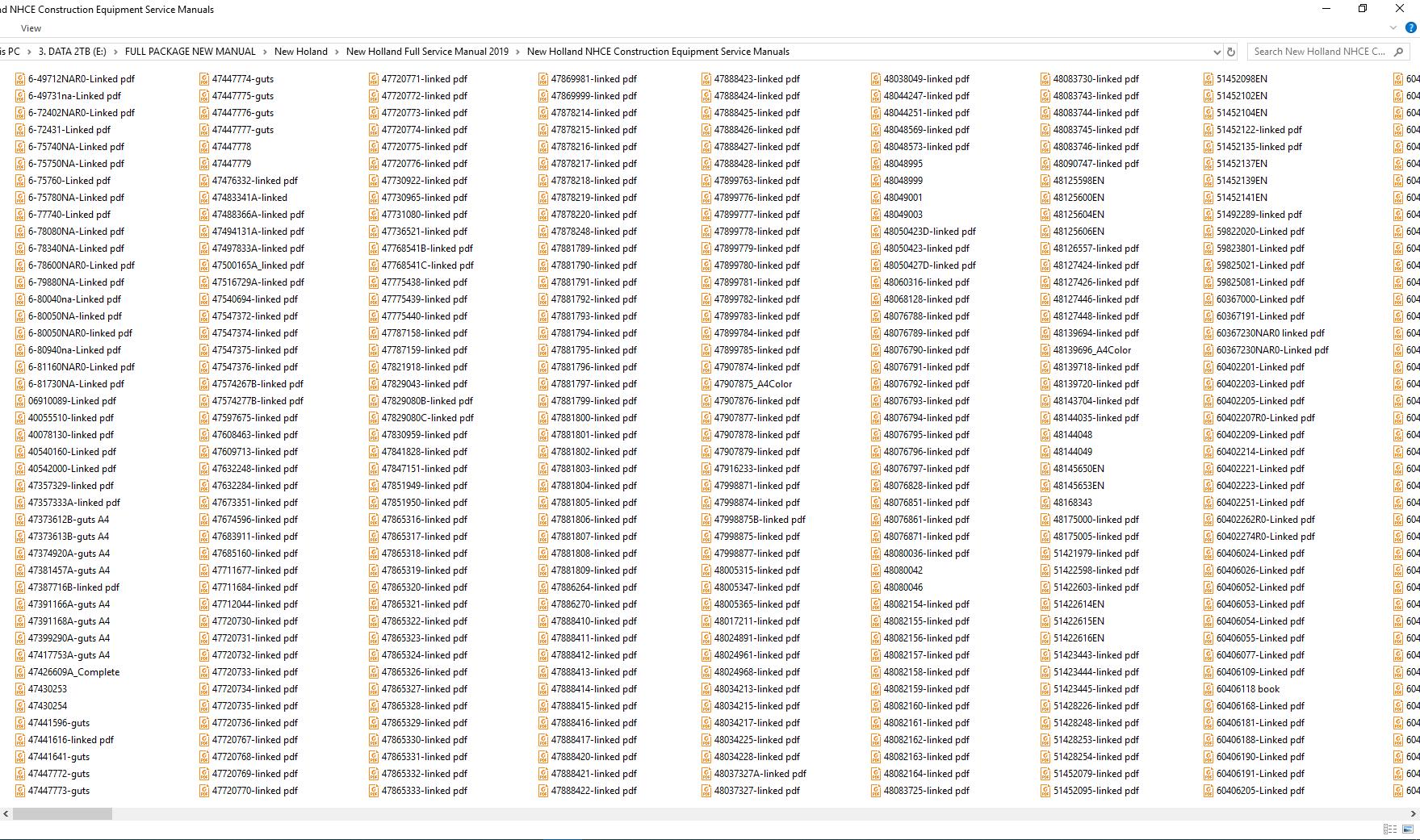Select PDF icon of 47907875_A4Color
The image size is (1420, 840).
[706, 384]
